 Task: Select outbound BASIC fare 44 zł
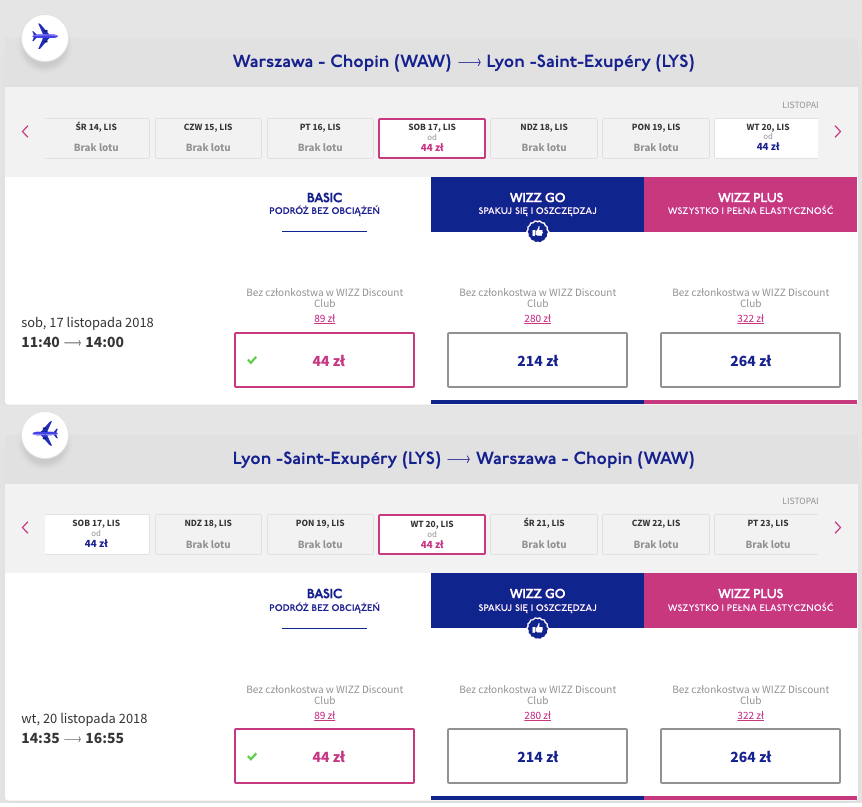click(x=324, y=361)
